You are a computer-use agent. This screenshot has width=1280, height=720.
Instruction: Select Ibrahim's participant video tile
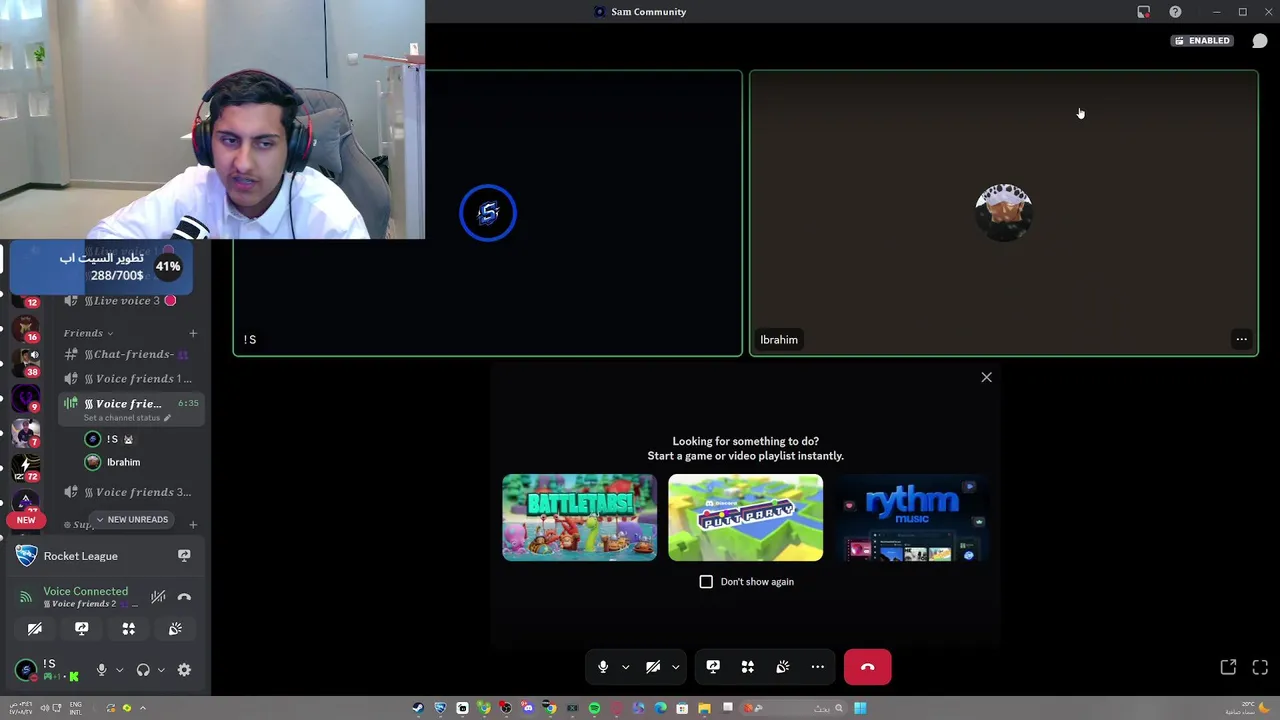(x=1003, y=213)
